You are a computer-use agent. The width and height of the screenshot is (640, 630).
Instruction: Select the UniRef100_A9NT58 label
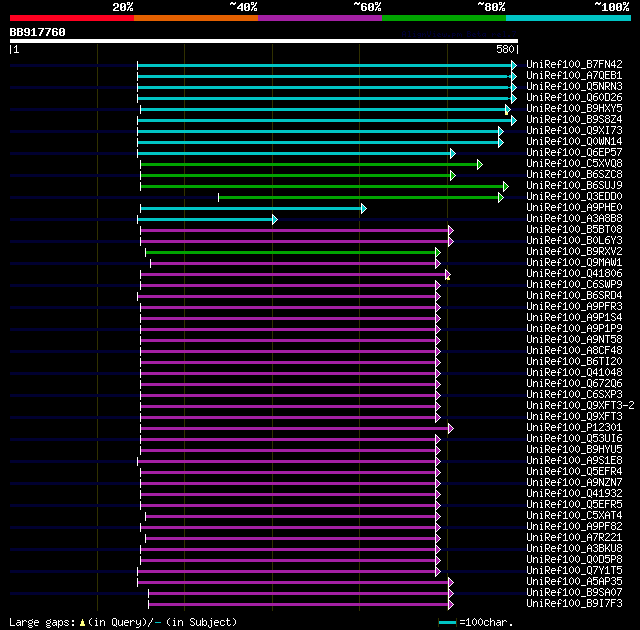(x=574, y=339)
